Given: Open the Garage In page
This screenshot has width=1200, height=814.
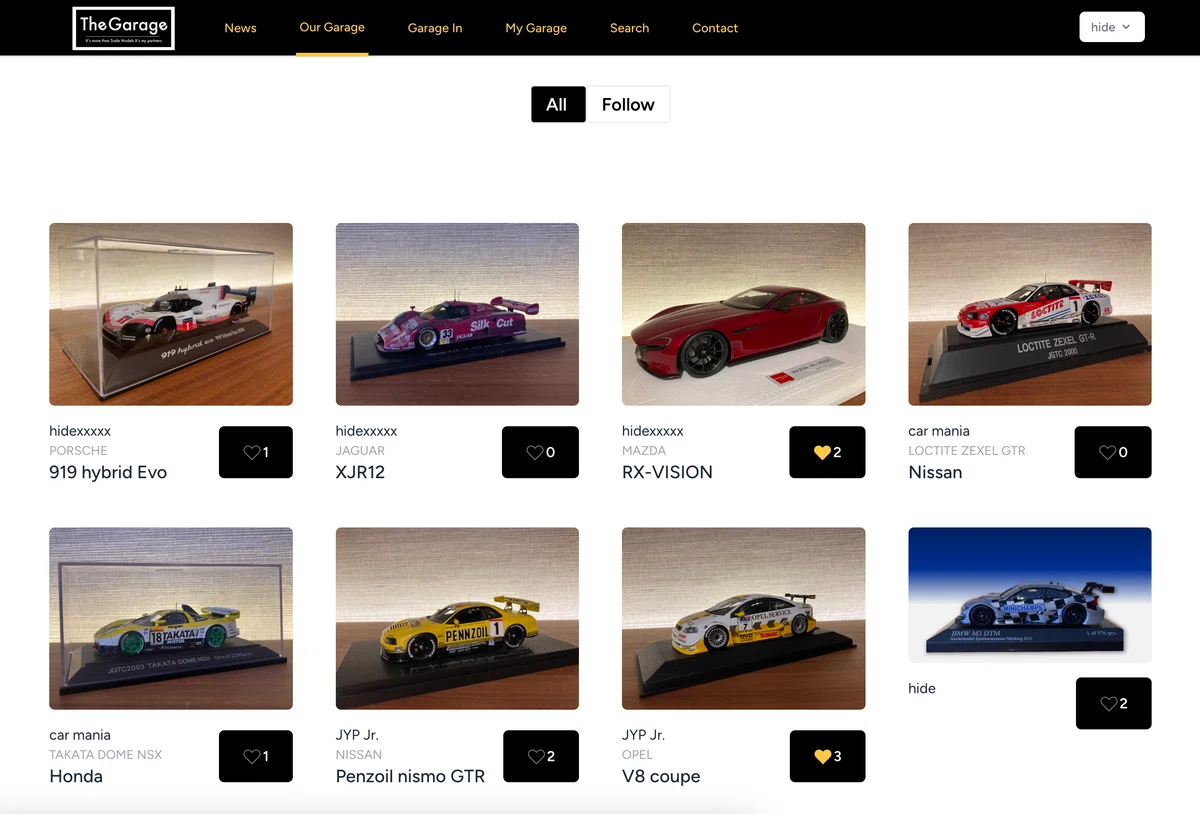Looking at the screenshot, I should click(435, 28).
